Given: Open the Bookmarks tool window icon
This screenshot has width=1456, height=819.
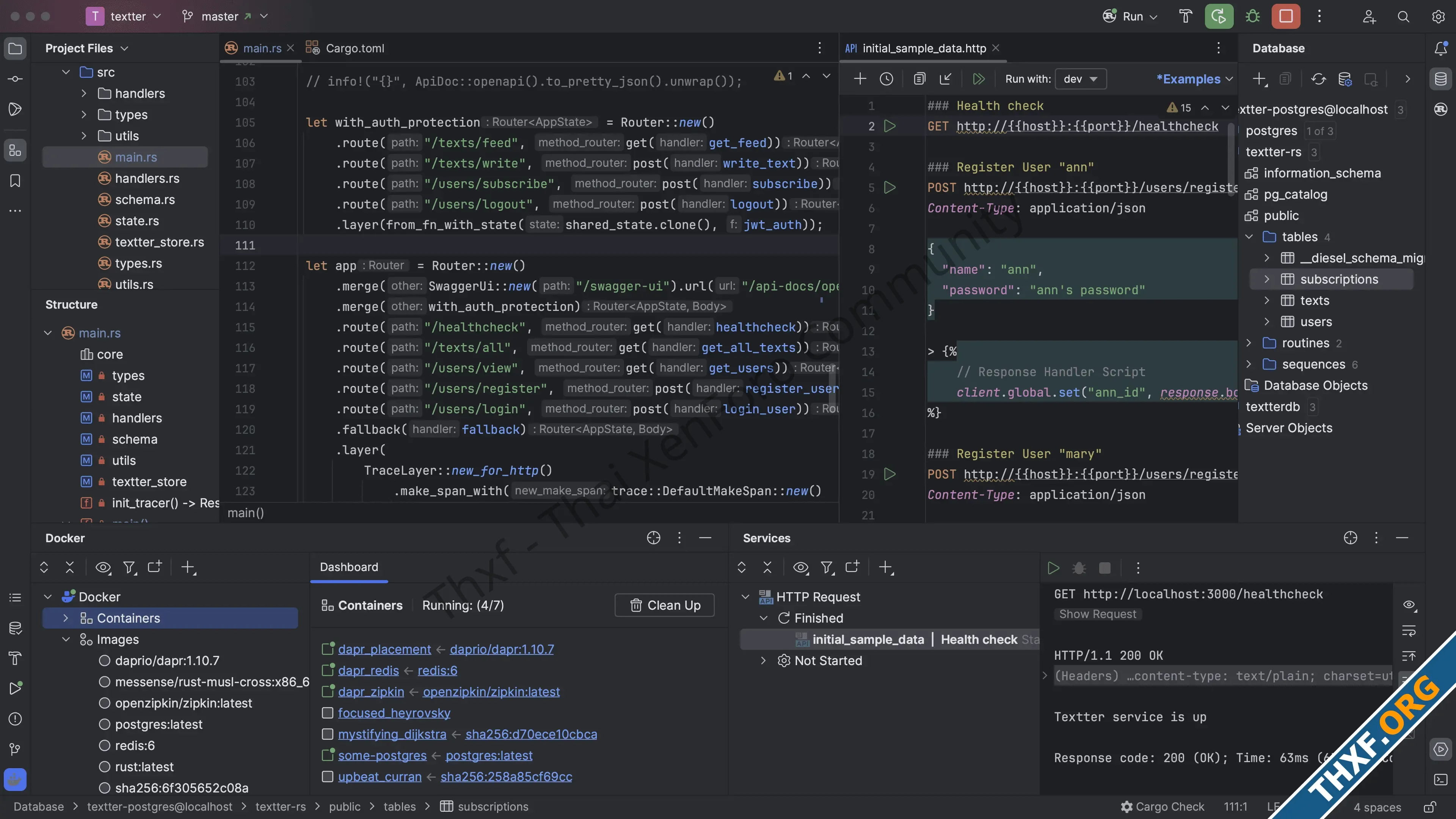Looking at the screenshot, I should pos(15,181).
